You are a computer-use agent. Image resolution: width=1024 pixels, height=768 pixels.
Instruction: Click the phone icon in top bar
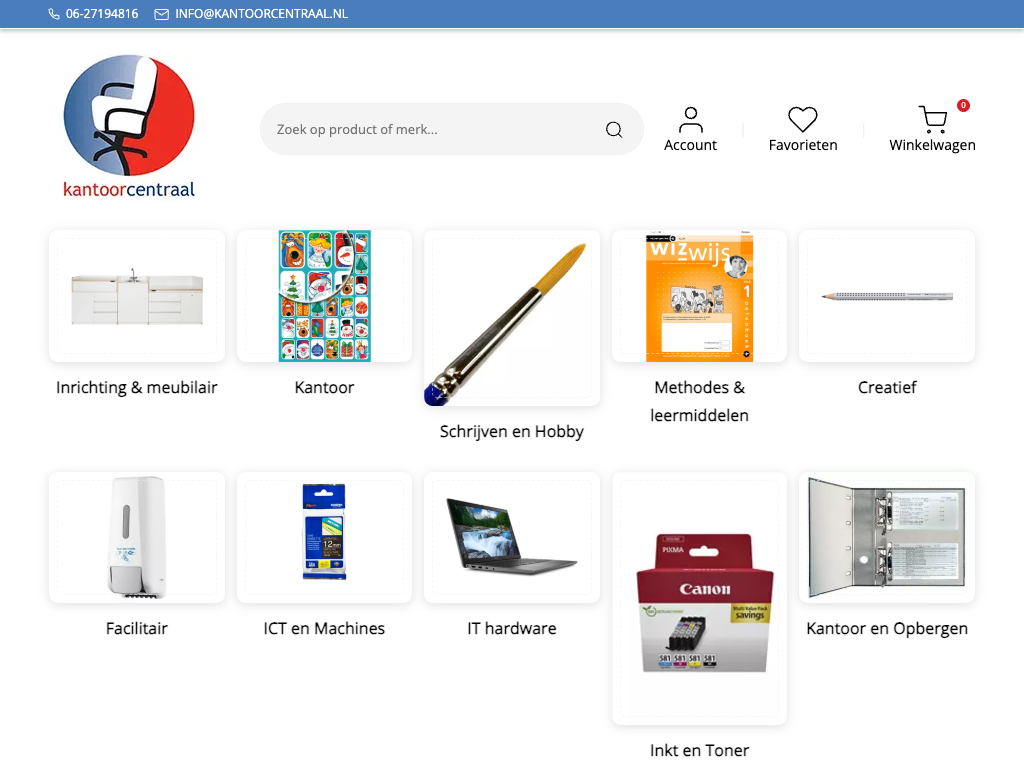(54, 14)
